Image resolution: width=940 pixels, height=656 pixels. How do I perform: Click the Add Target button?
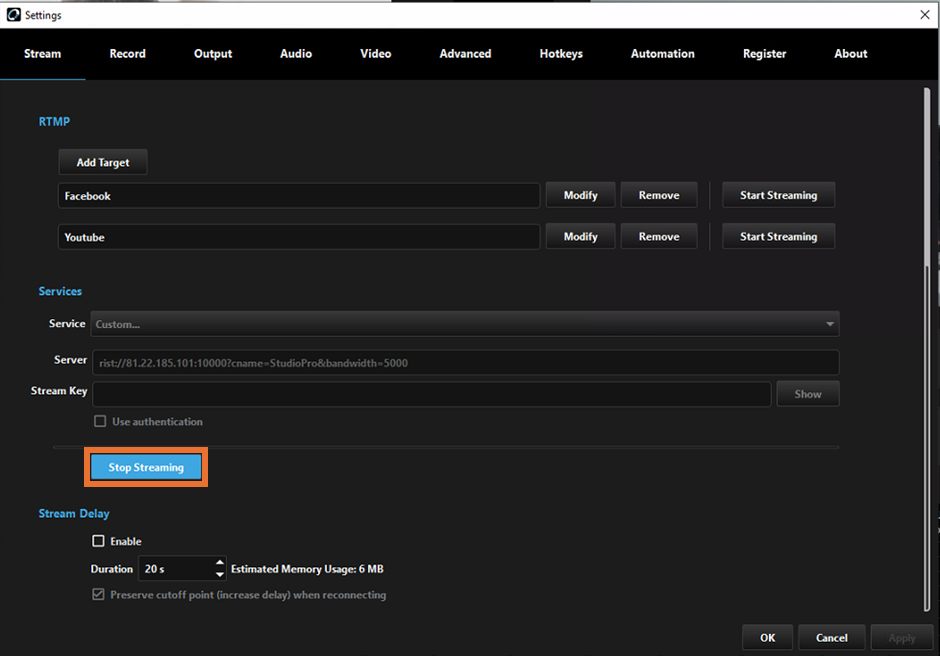coord(102,161)
